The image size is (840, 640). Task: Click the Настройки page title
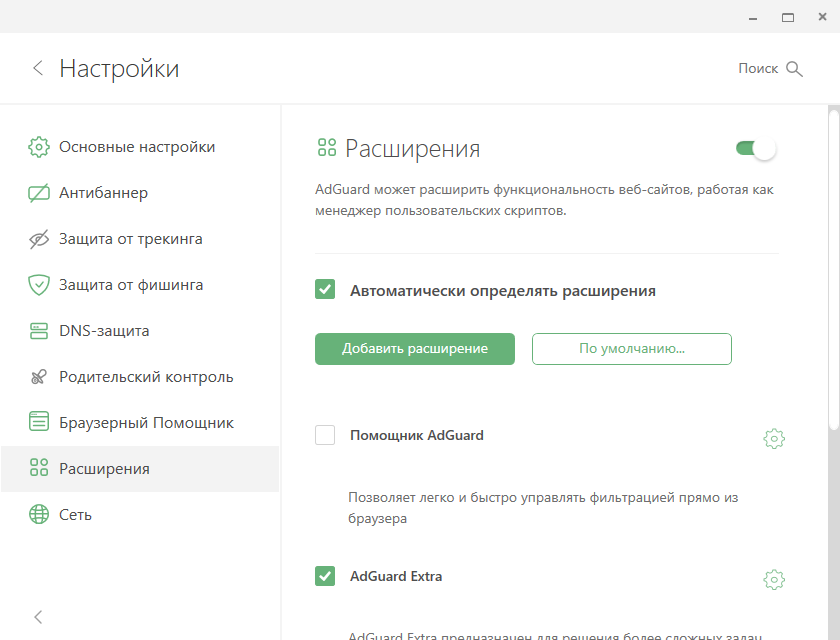pyautogui.click(x=119, y=69)
